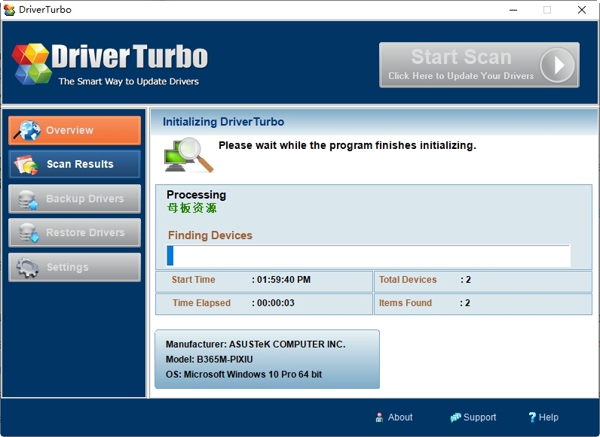This screenshot has height=437, width=600.
Task: Click the Restore Drivers database icon
Action: (27, 233)
